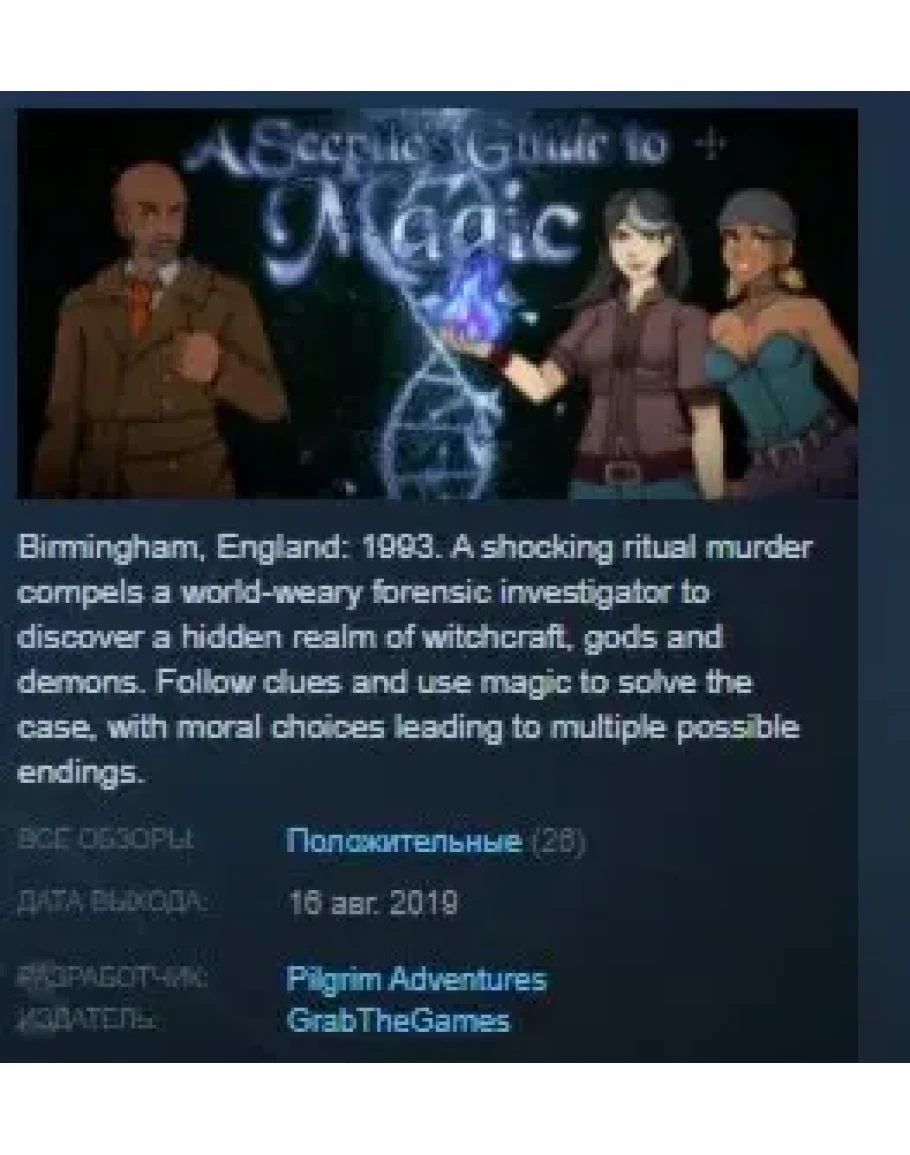Open the GrabTheGames publisher link
The width and height of the screenshot is (910, 1155).
coord(398,1021)
